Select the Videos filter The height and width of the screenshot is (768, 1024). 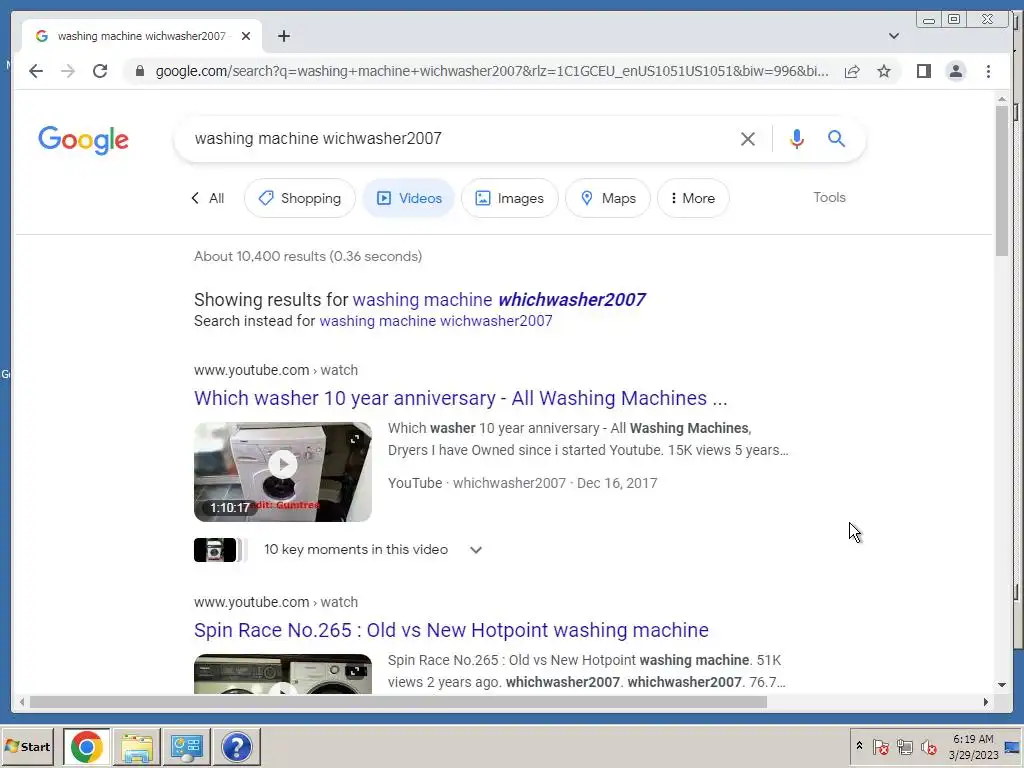point(409,198)
